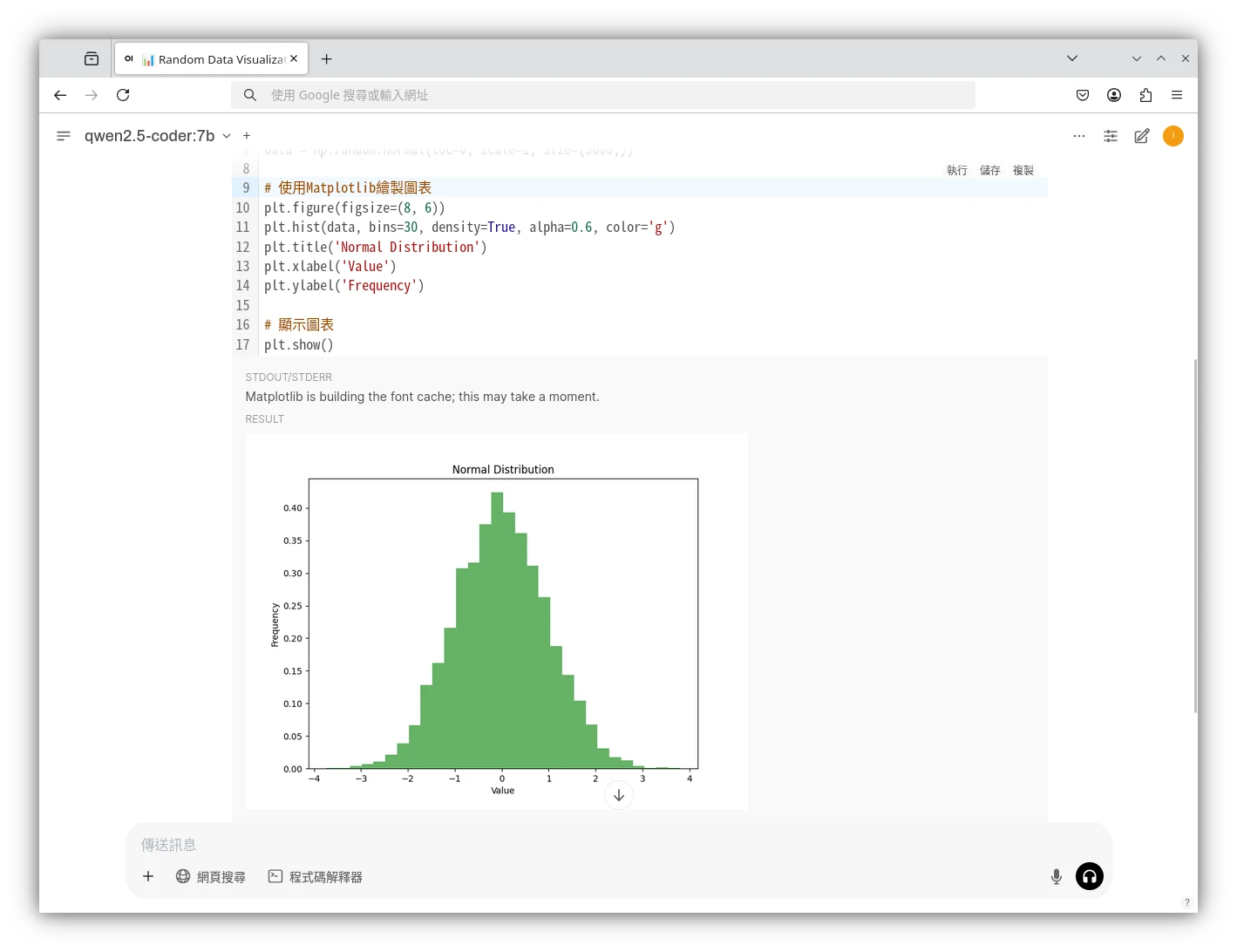Toggle 程式碼解釋器 code interpreter option

[x=315, y=877]
